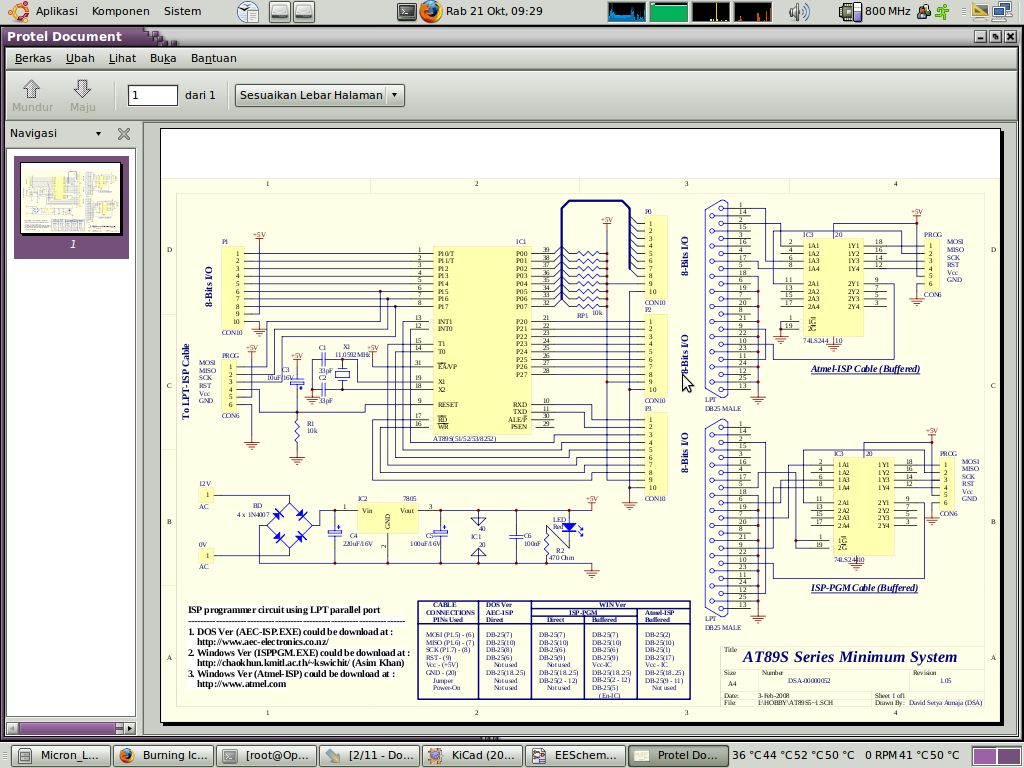This screenshot has width=1024, height=768.
Task: Switch to Micron_L... taskbar window
Action: click(x=61, y=756)
